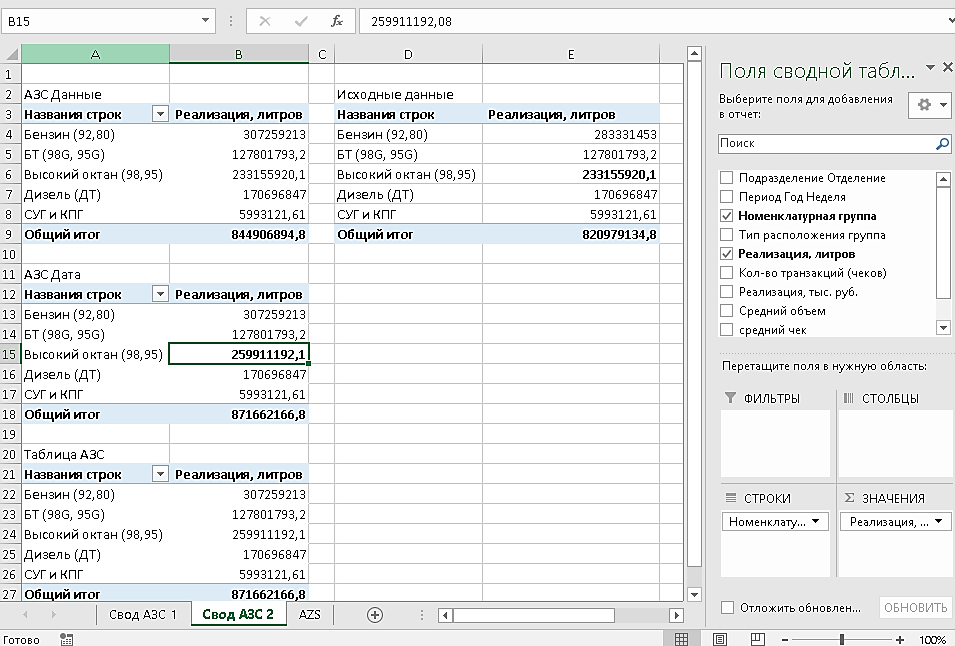Select the Таблица АЗС cell
Viewport: 955px width, 646px height.
click(x=95, y=454)
